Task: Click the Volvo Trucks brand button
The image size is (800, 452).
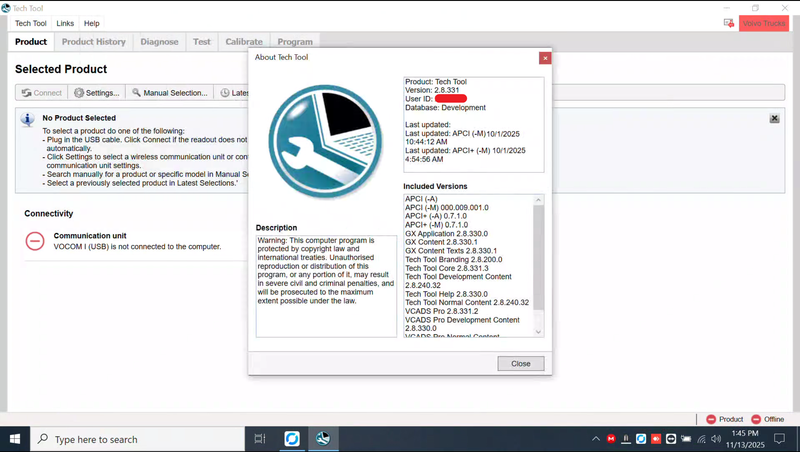Action: pyautogui.click(x=764, y=23)
